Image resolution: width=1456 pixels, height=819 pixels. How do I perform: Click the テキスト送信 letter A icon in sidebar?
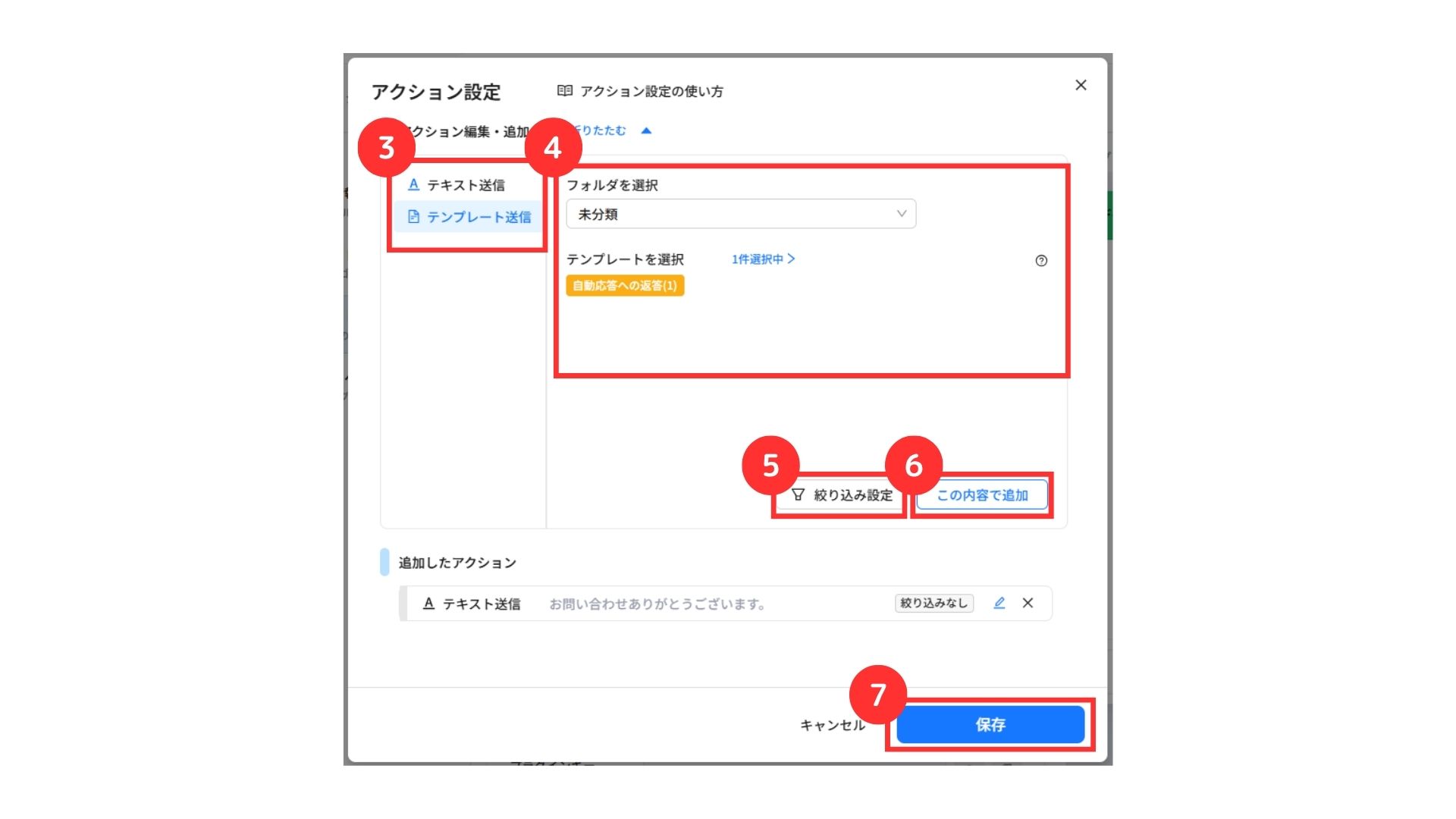coord(413,184)
